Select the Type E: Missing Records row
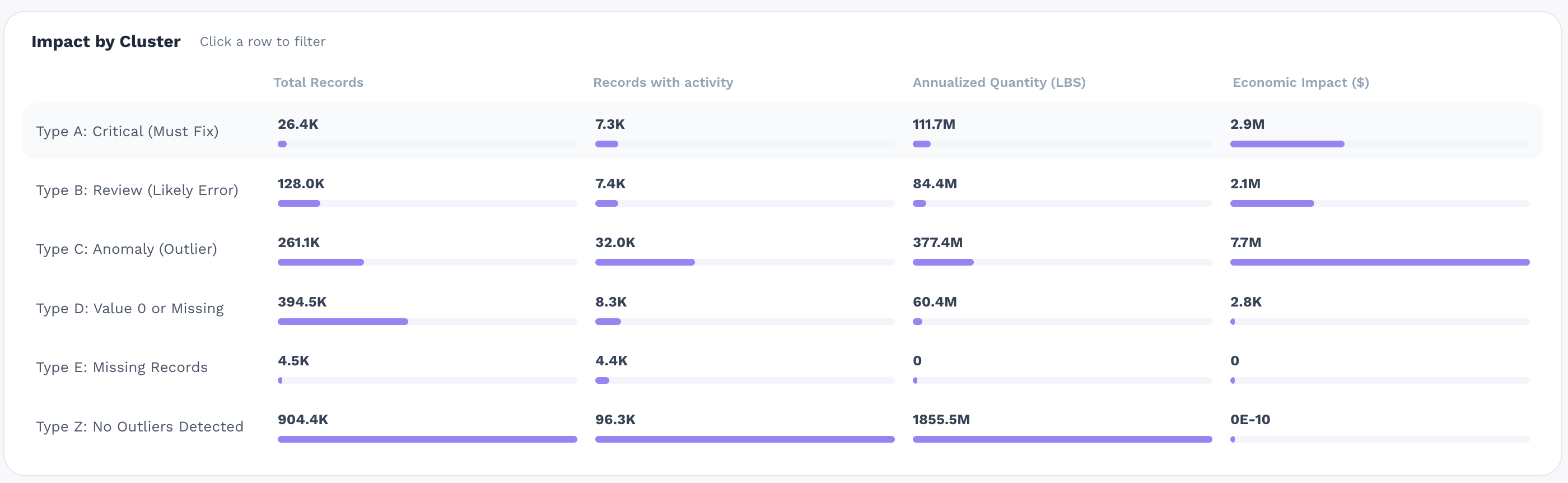Viewport: 1568px width, 483px height. coord(122,367)
